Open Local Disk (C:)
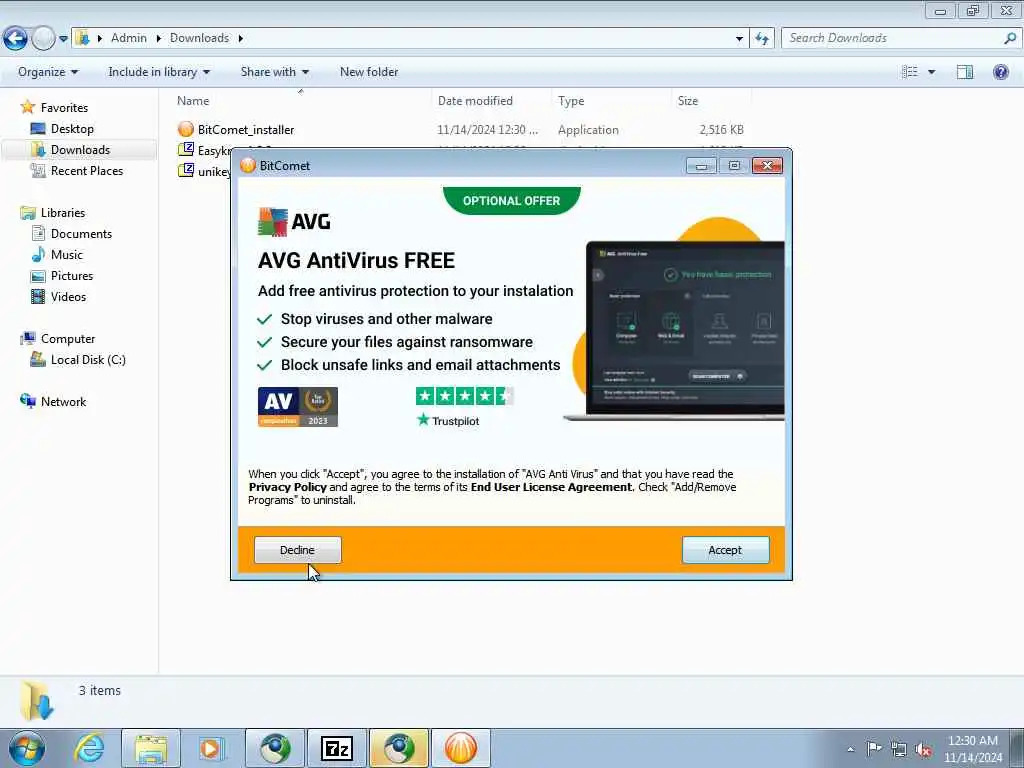Viewport: 1024px width, 768px height. point(88,360)
